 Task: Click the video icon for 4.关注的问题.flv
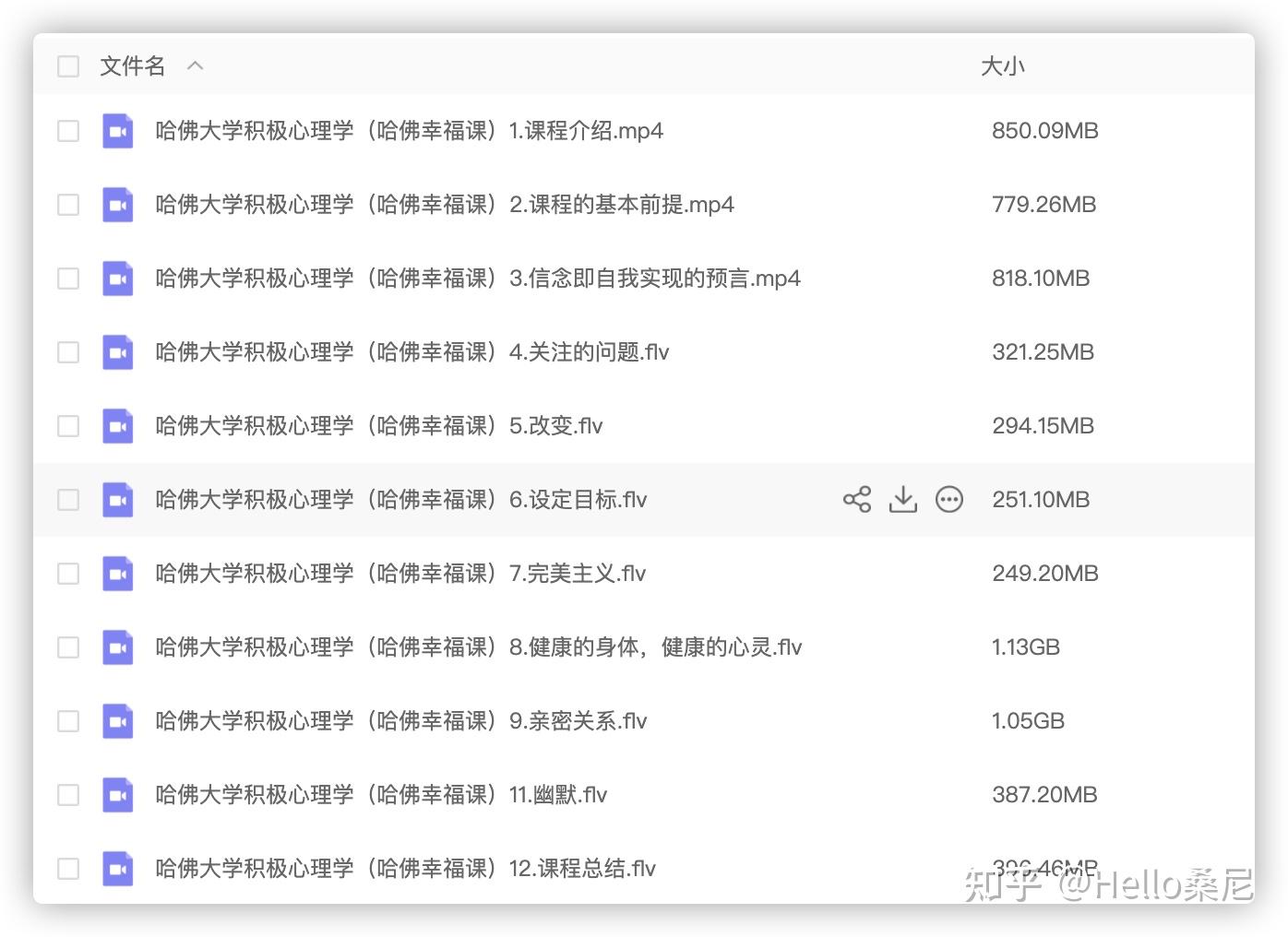point(117,352)
